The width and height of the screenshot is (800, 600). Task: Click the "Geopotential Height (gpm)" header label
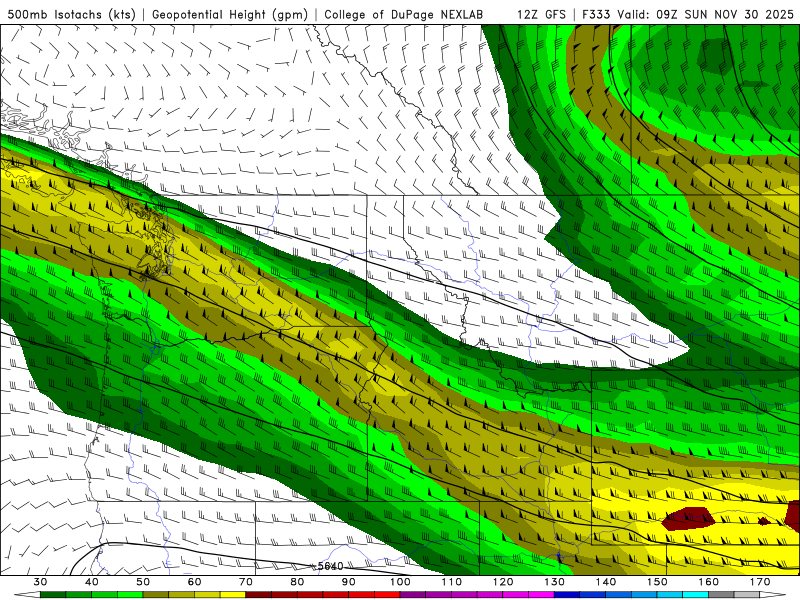[x=230, y=14]
